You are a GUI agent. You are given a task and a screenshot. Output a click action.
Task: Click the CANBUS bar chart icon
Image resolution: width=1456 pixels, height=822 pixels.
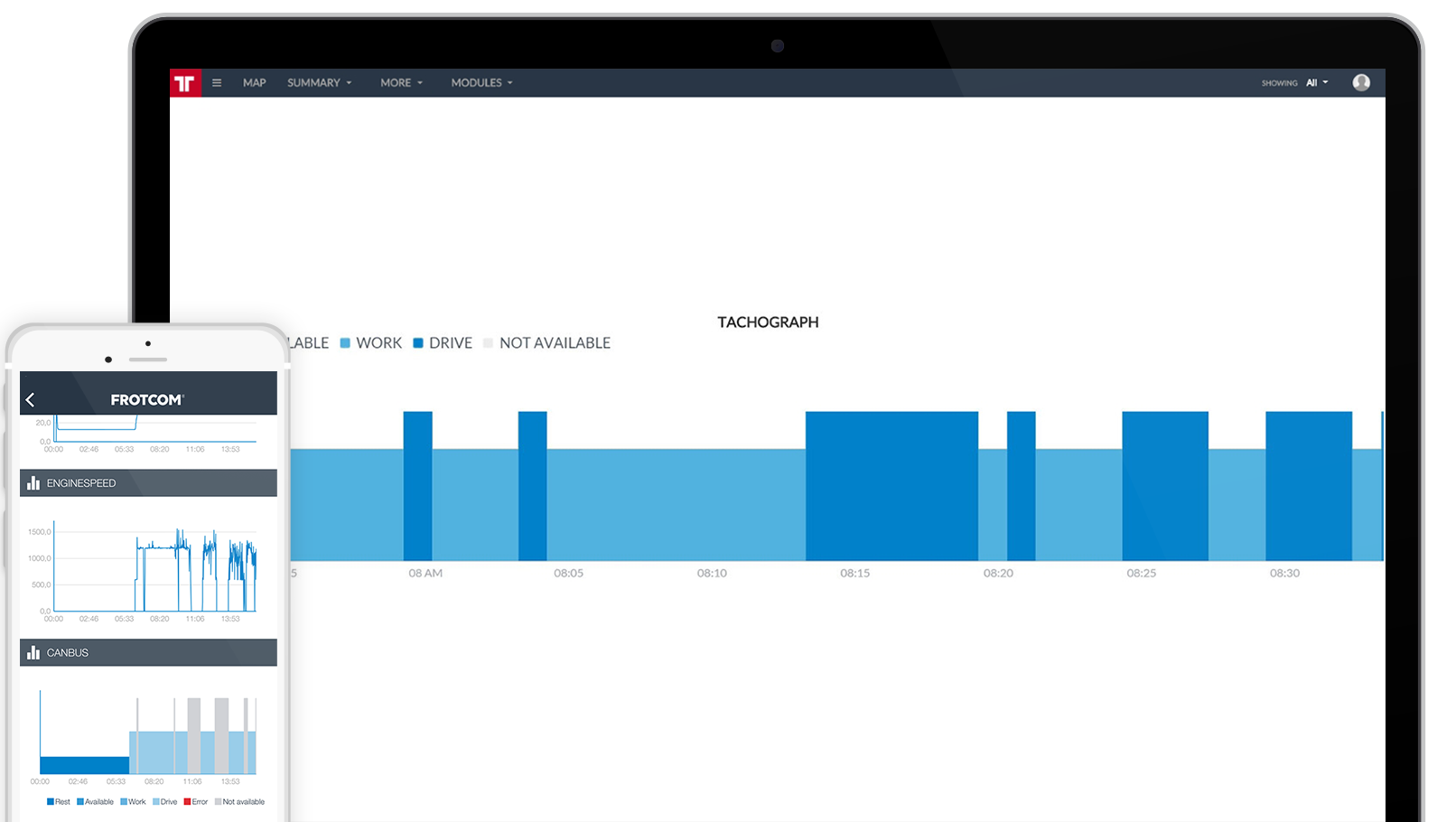pyautogui.click(x=33, y=652)
